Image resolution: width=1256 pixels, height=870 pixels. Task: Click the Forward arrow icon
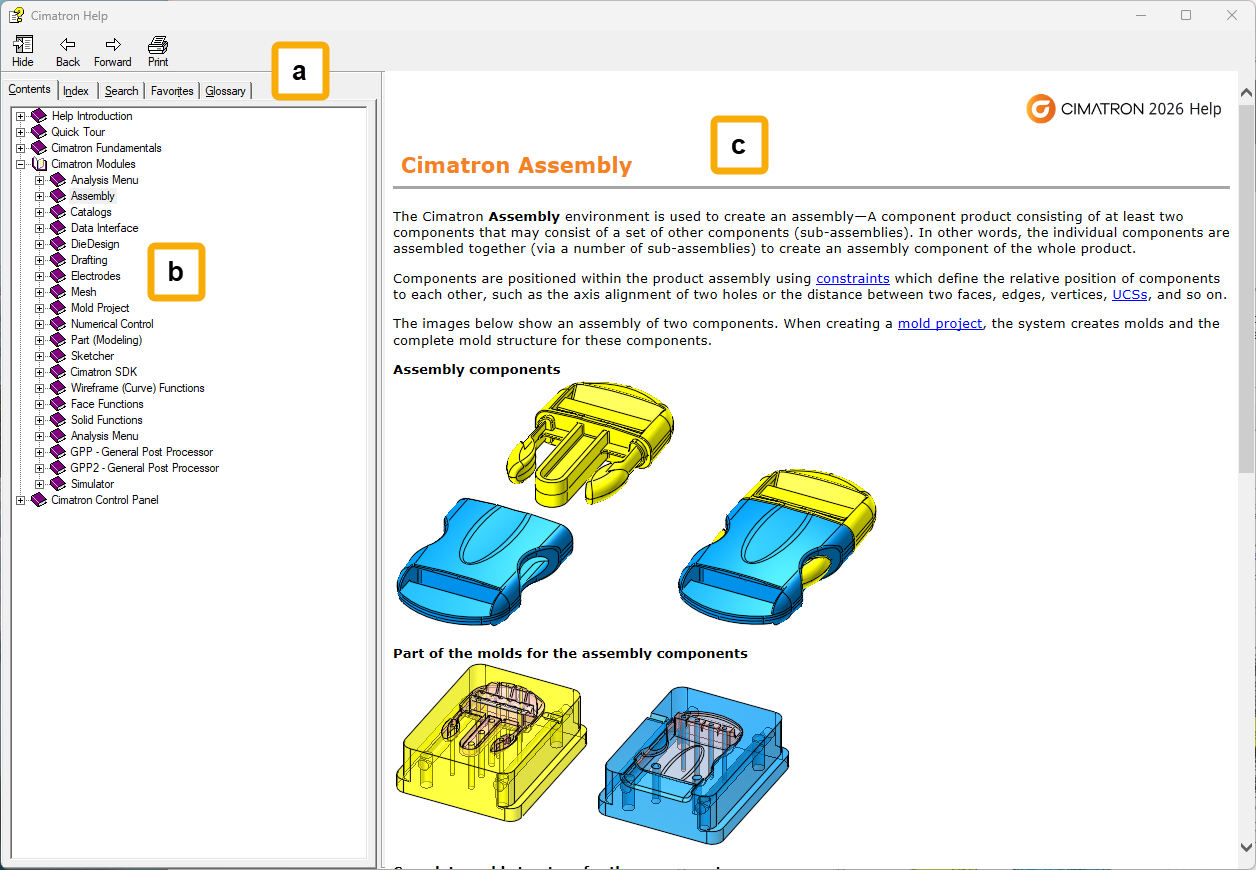113,45
